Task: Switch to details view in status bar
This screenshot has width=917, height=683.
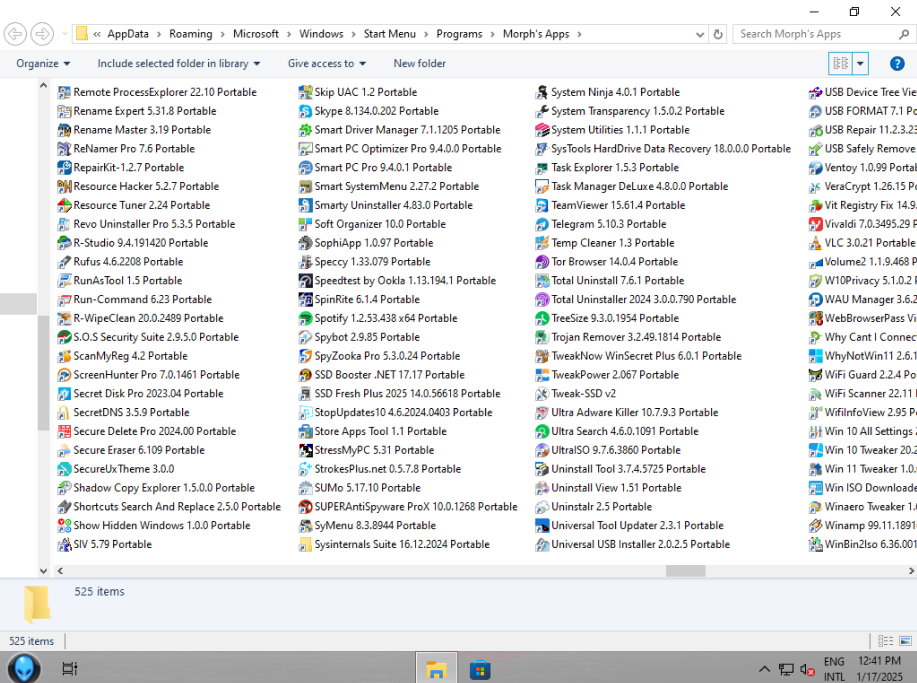Action: point(885,641)
